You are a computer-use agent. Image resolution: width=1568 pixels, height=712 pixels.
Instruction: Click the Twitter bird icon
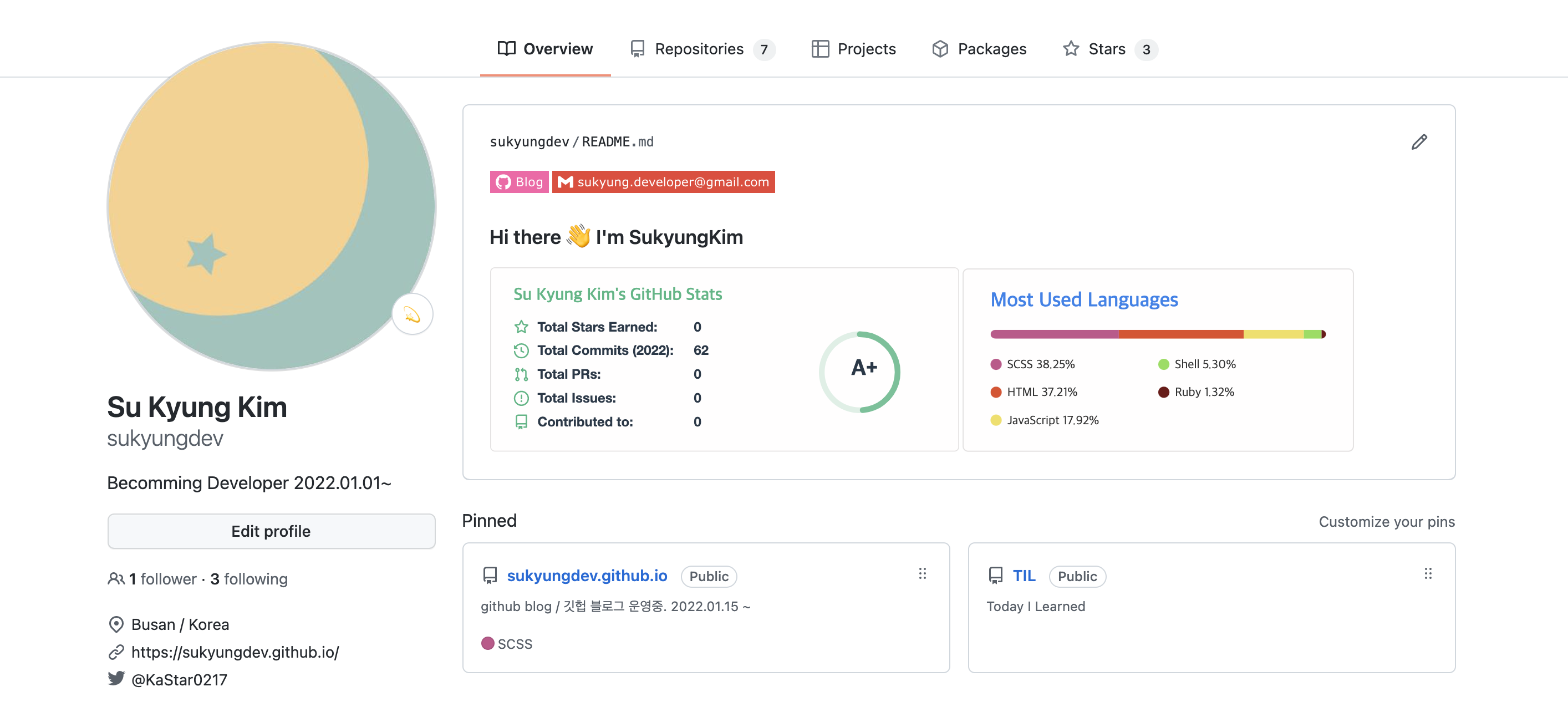point(116,679)
